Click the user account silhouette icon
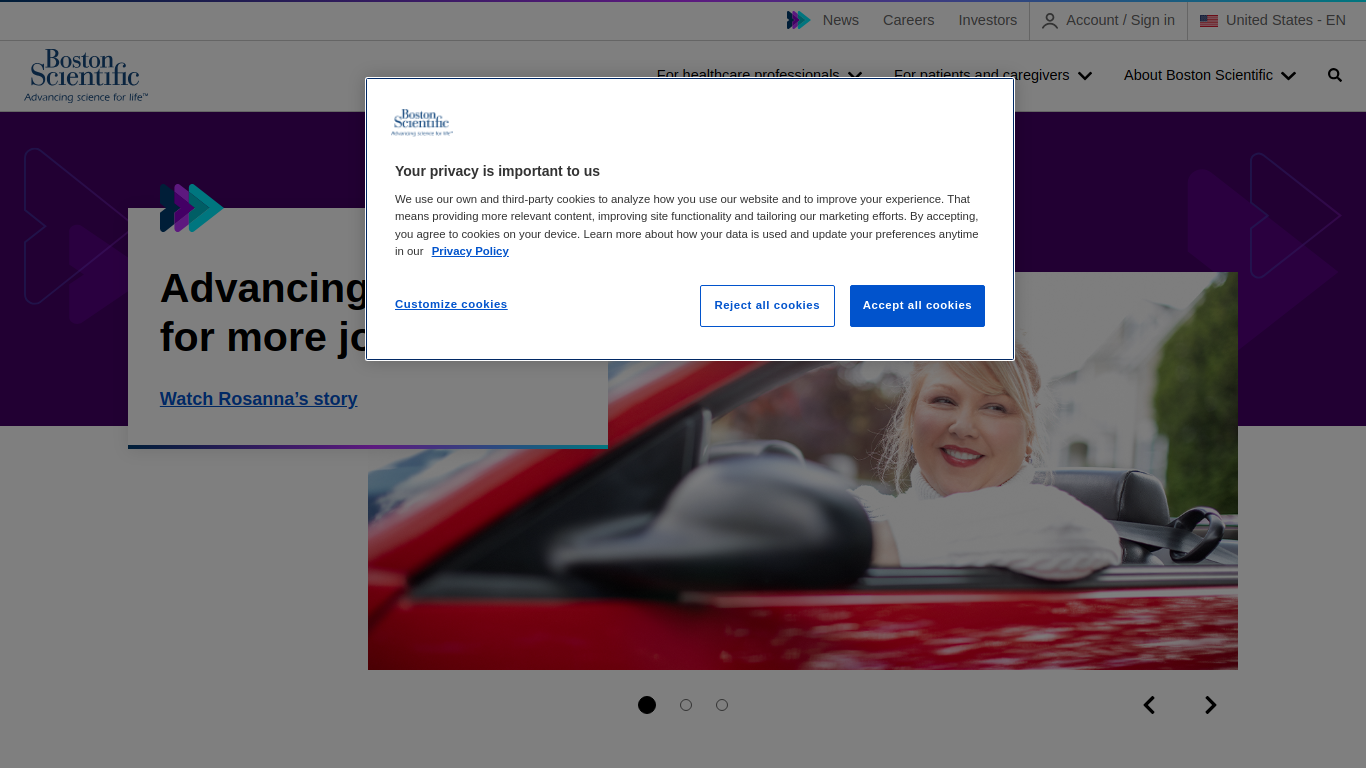The height and width of the screenshot is (768, 1366). (x=1050, y=21)
